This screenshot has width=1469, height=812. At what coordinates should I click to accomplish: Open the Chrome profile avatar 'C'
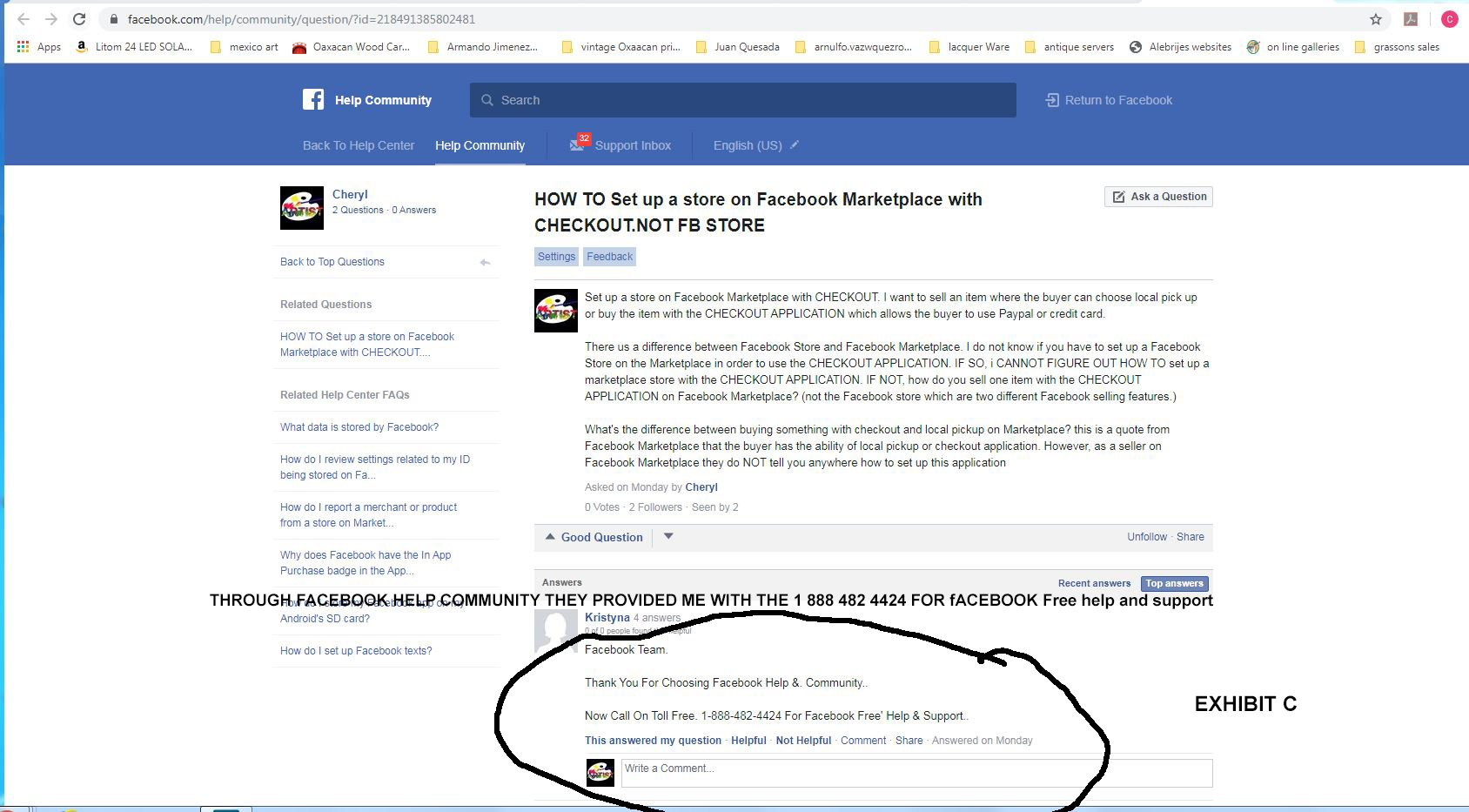(1449, 19)
